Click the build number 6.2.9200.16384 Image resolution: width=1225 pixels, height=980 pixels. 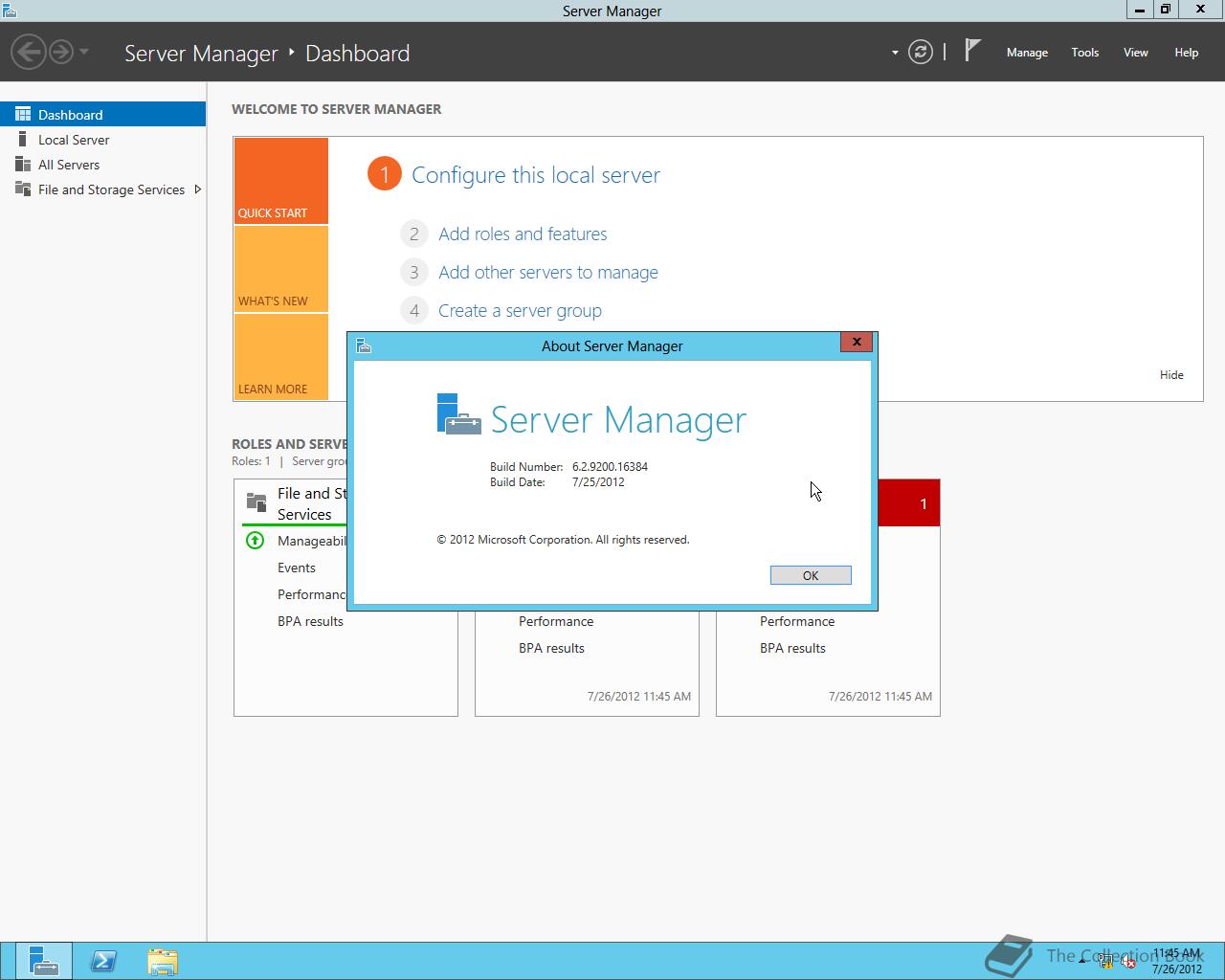[x=610, y=467]
